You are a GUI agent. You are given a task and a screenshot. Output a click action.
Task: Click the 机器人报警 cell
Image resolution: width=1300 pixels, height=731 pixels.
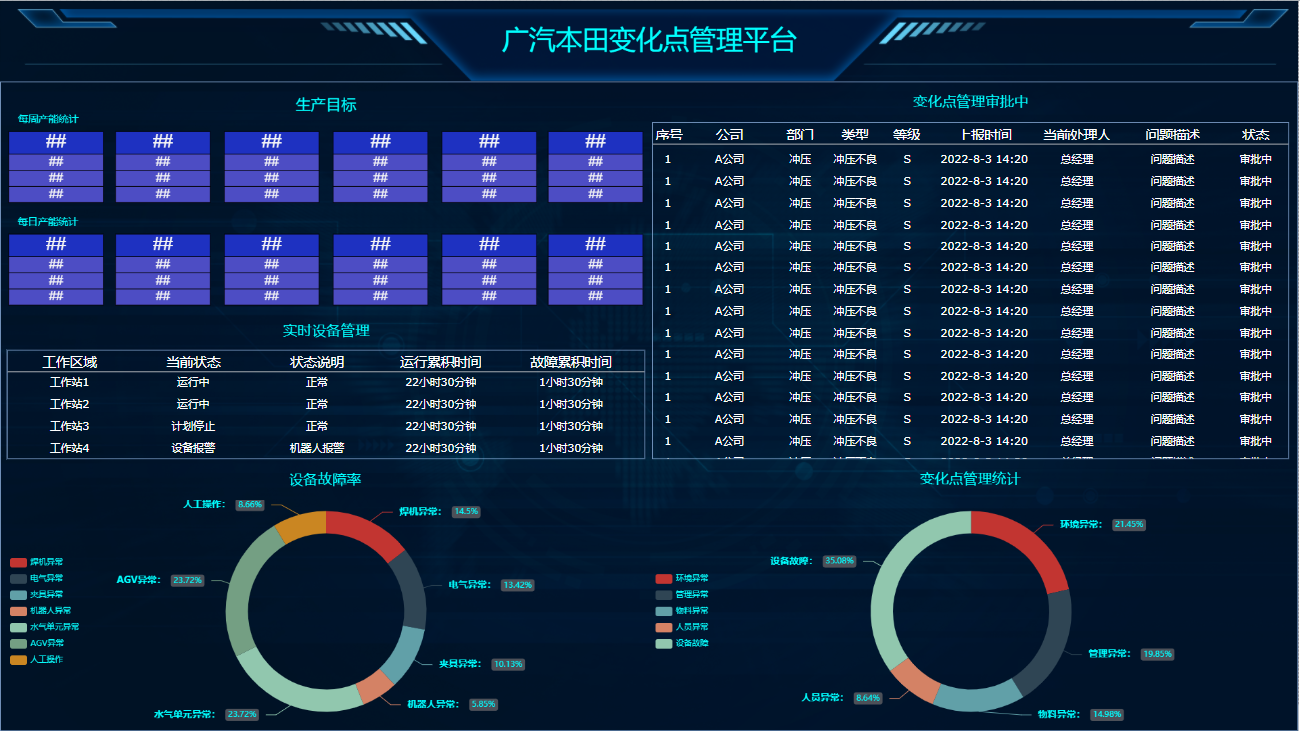pos(317,448)
